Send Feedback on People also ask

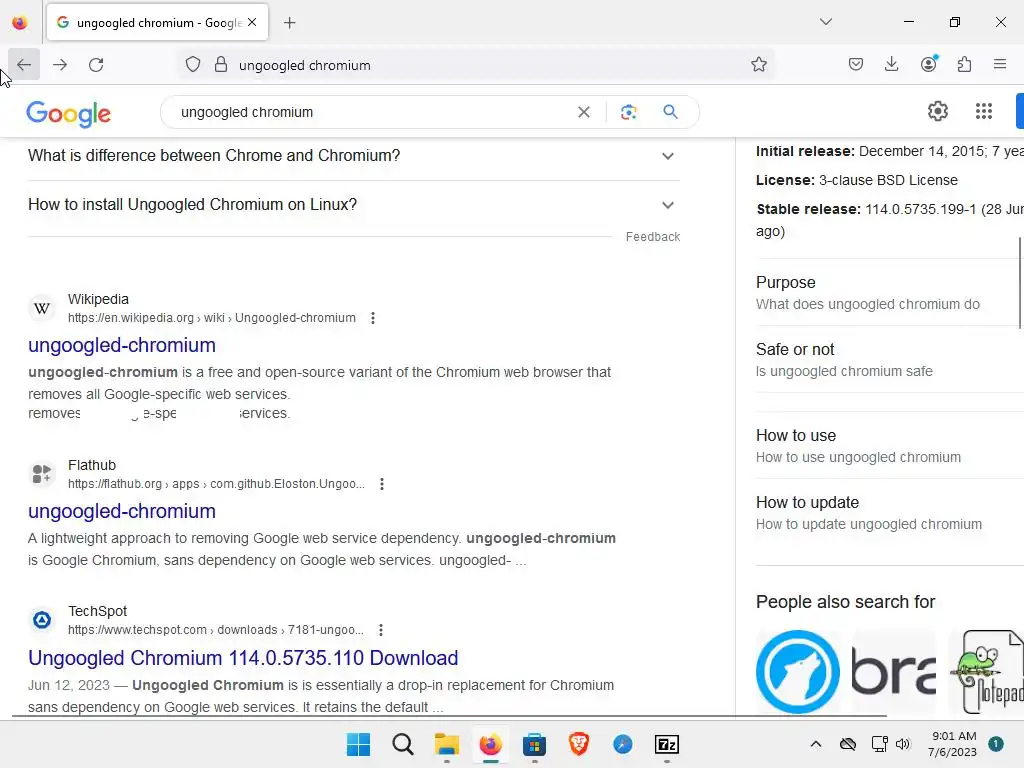[652, 237]
